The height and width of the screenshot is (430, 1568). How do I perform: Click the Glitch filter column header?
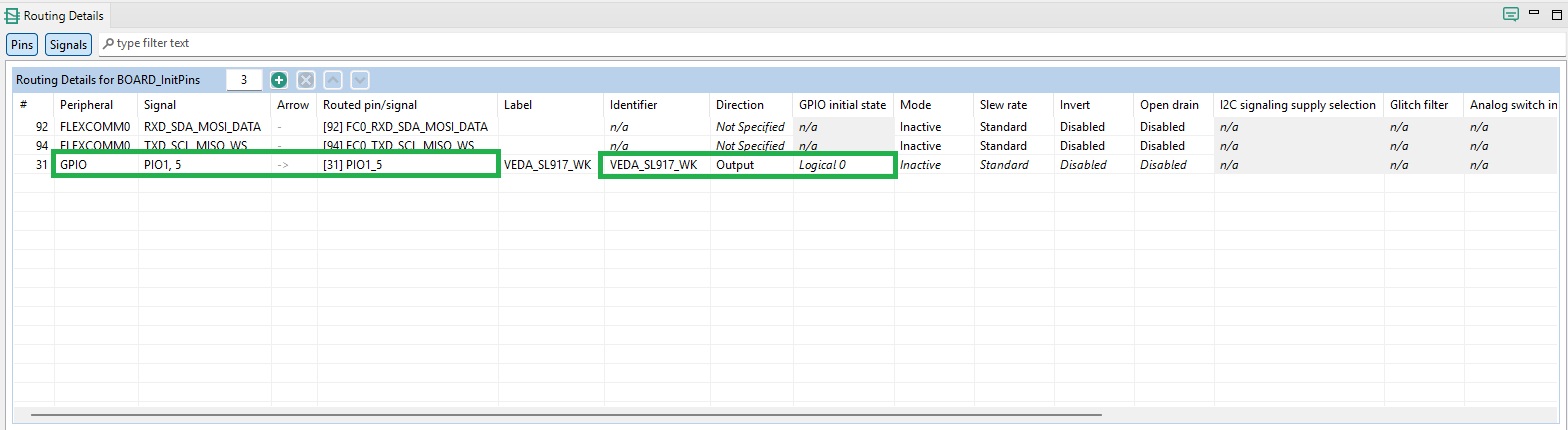tap(1424, 105)
